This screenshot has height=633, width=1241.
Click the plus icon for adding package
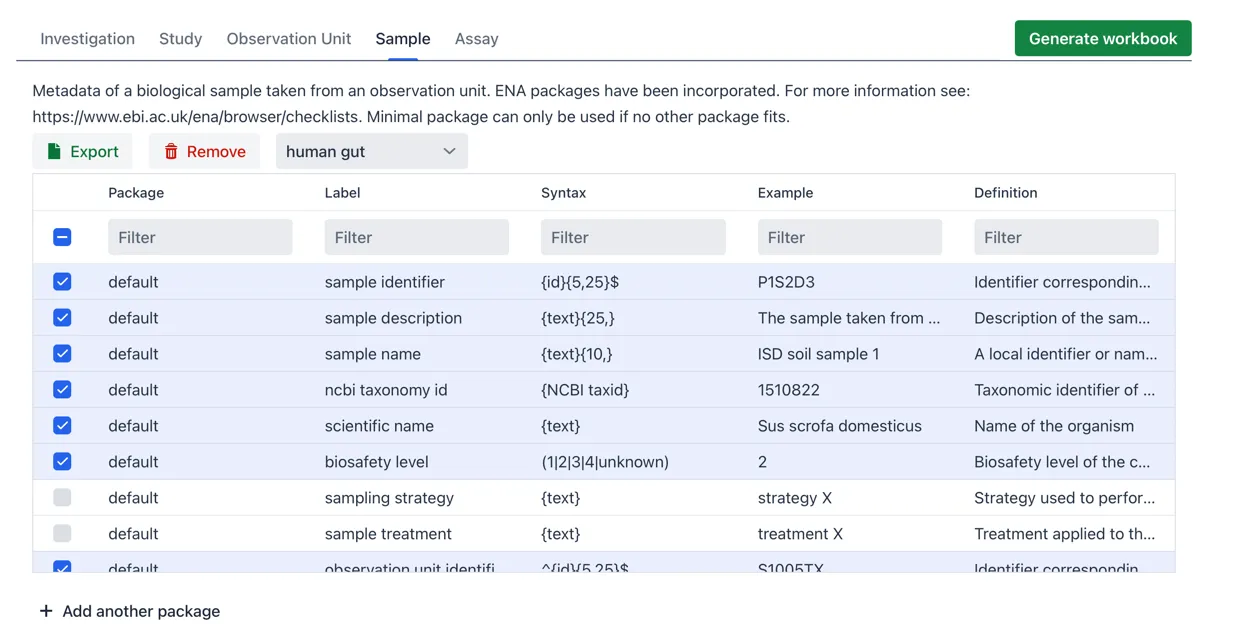point(46,611)
